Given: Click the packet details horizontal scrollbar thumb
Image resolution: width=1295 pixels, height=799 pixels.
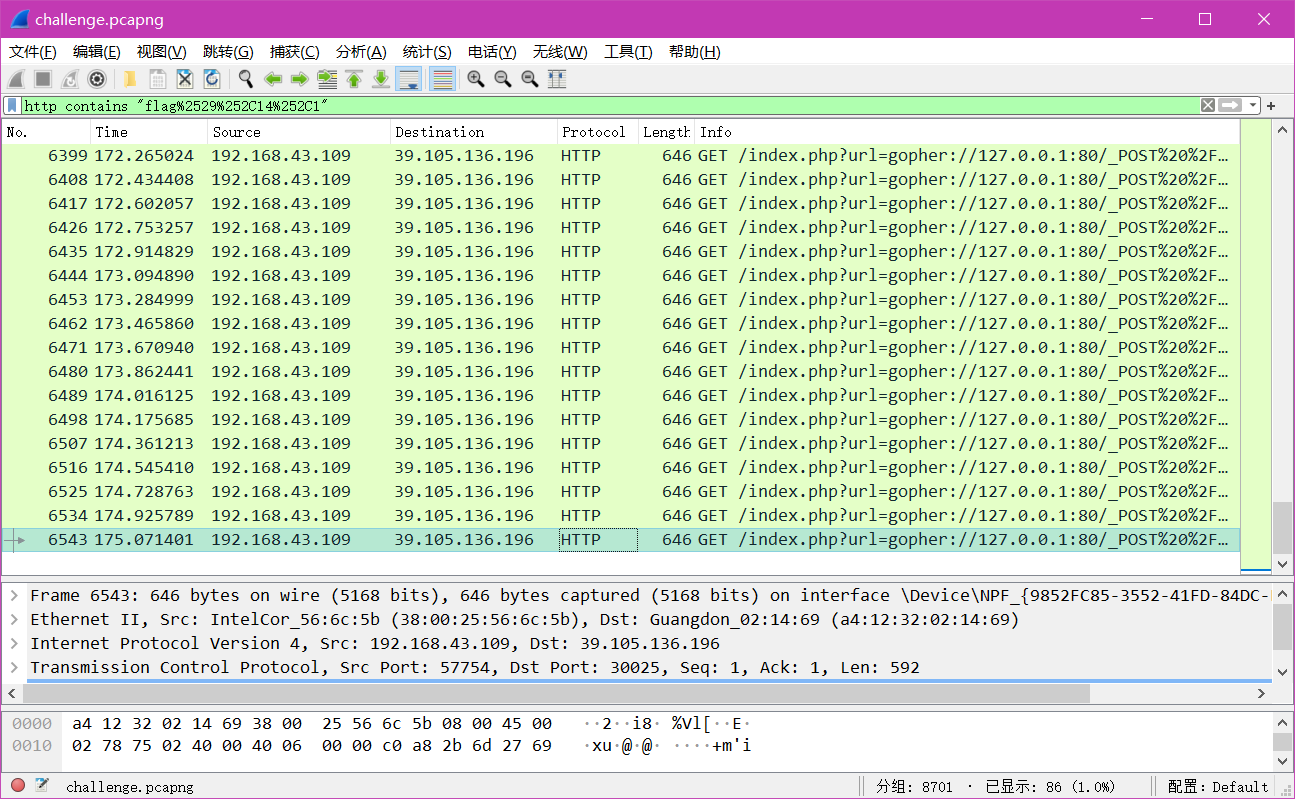Looking at the screenshot, I should pos(557,693).
